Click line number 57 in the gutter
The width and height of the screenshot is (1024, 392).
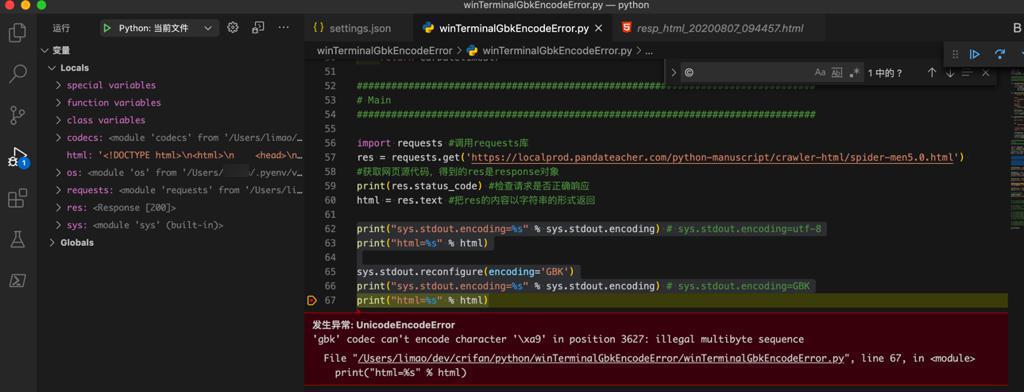tap(330, 157)
